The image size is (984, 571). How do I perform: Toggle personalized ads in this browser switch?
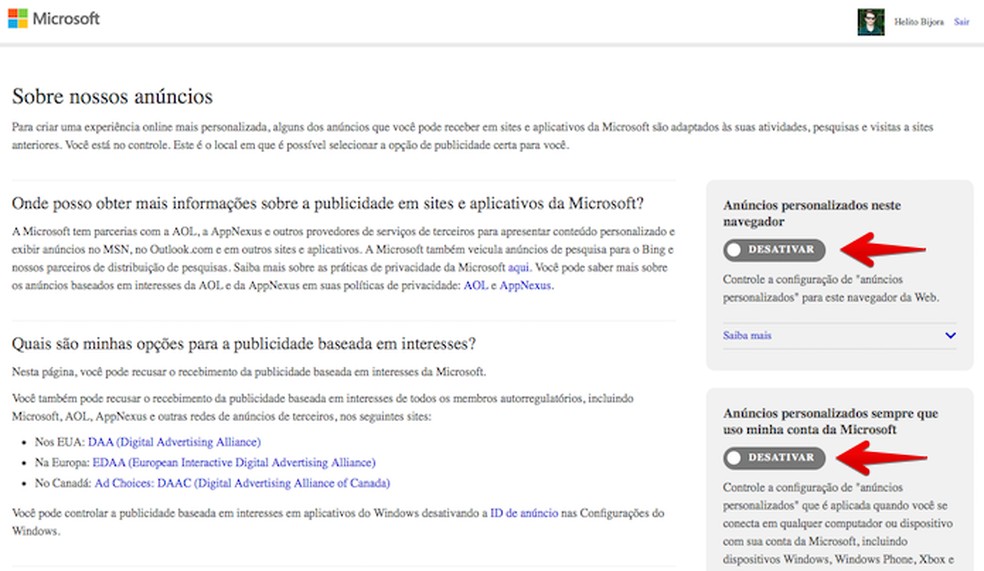click(774, 250)
